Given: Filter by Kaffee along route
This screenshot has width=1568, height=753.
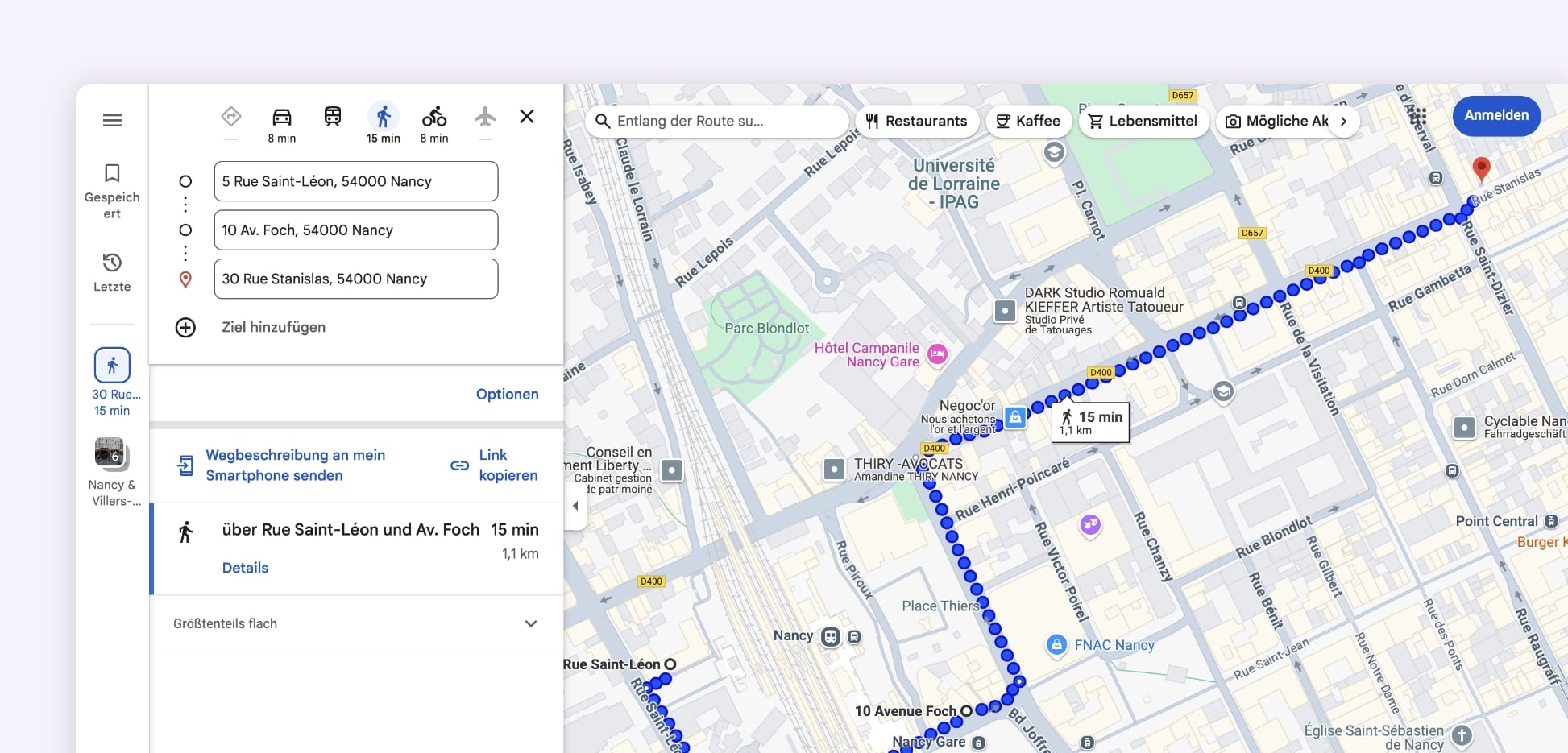Looking at the screenshot, I should pos(1028,121).
